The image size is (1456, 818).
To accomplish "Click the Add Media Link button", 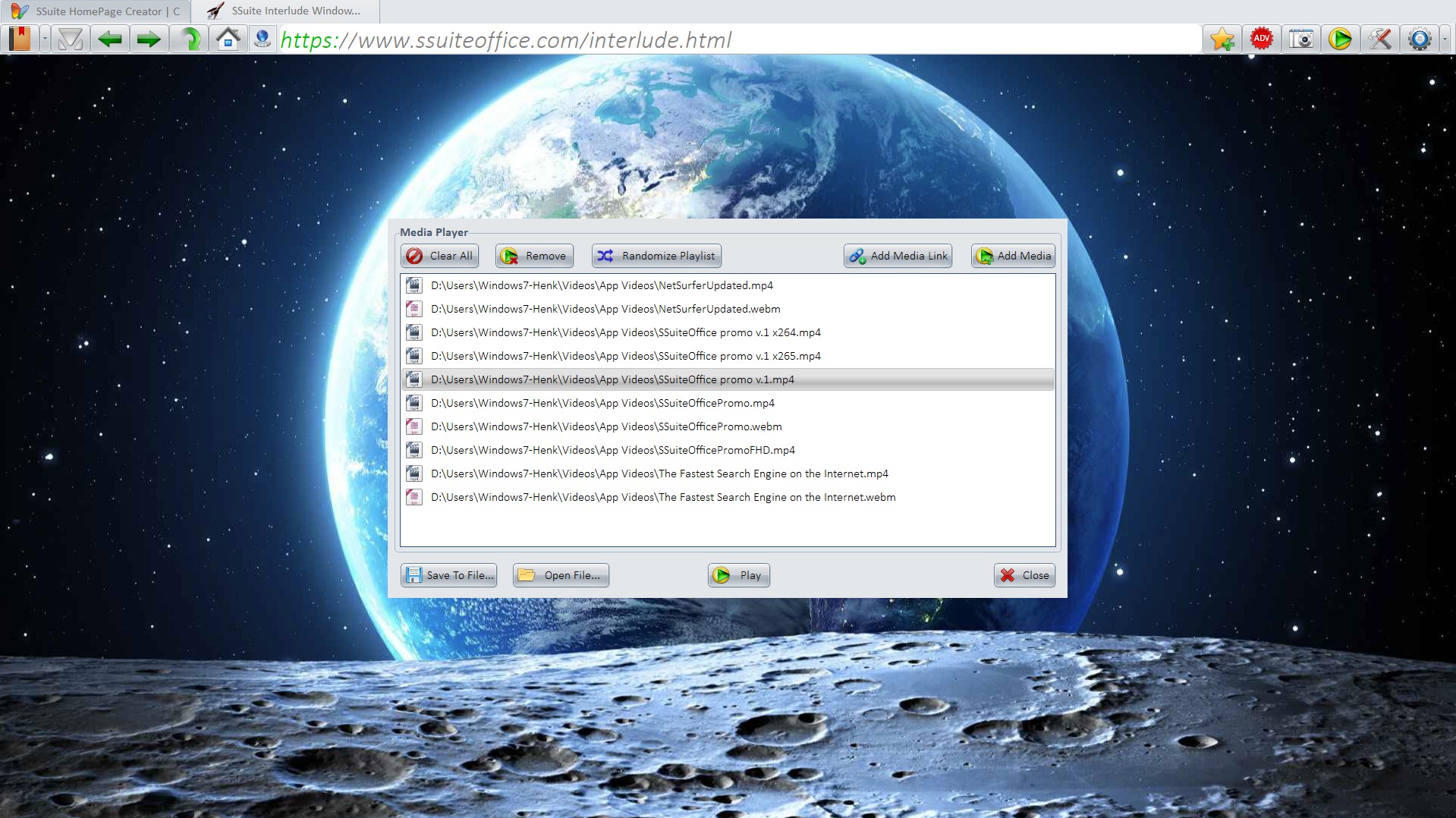I will pyautogui.click(x=898, y=256).
